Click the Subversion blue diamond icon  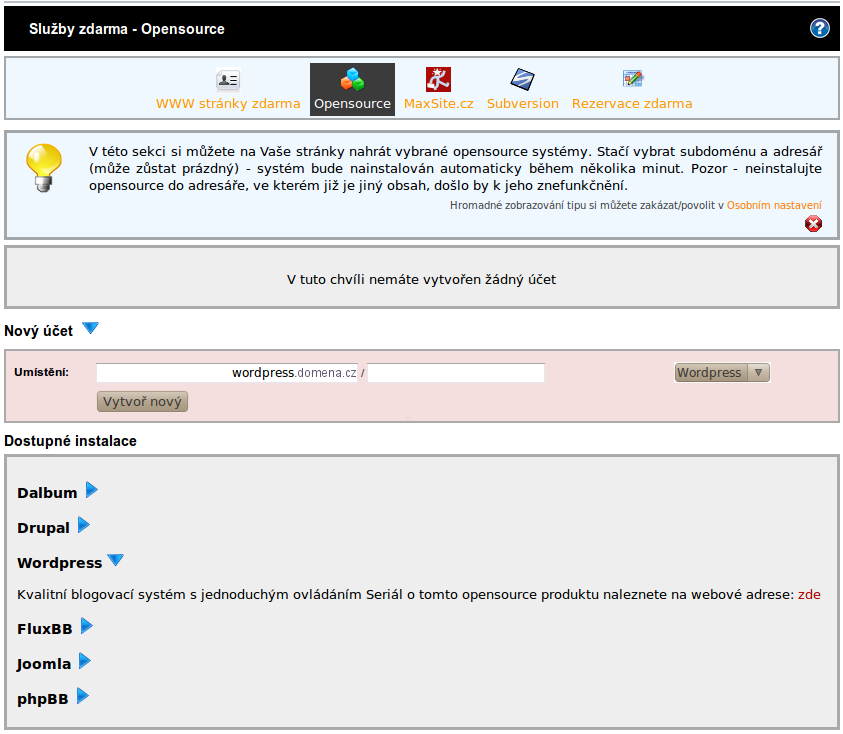522,80
